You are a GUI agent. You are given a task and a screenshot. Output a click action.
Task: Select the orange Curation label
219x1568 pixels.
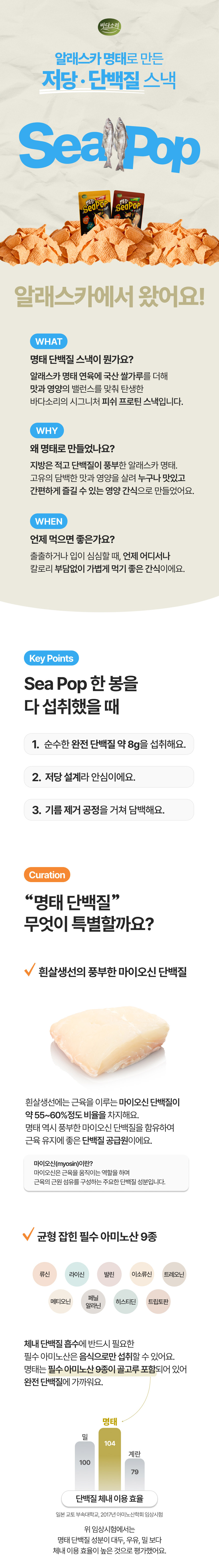click(x=47, y=875)
